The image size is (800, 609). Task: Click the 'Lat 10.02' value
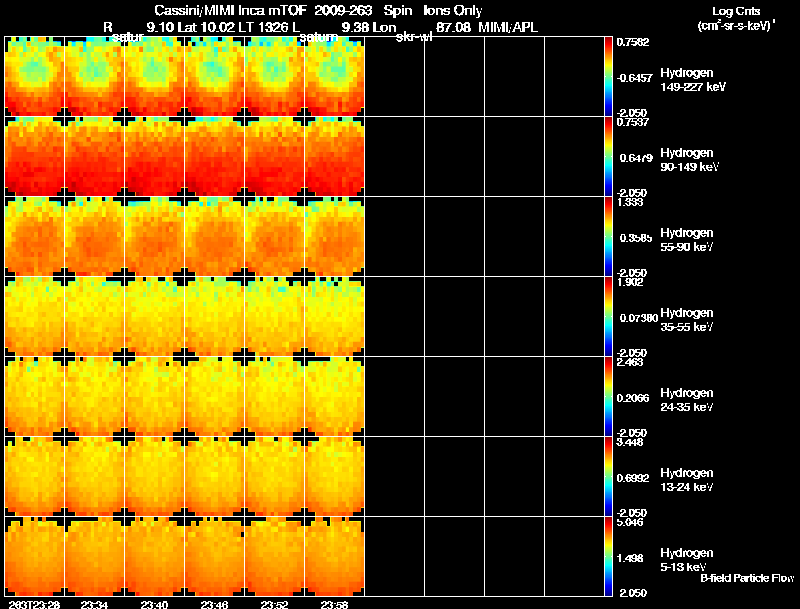[206, 28]
